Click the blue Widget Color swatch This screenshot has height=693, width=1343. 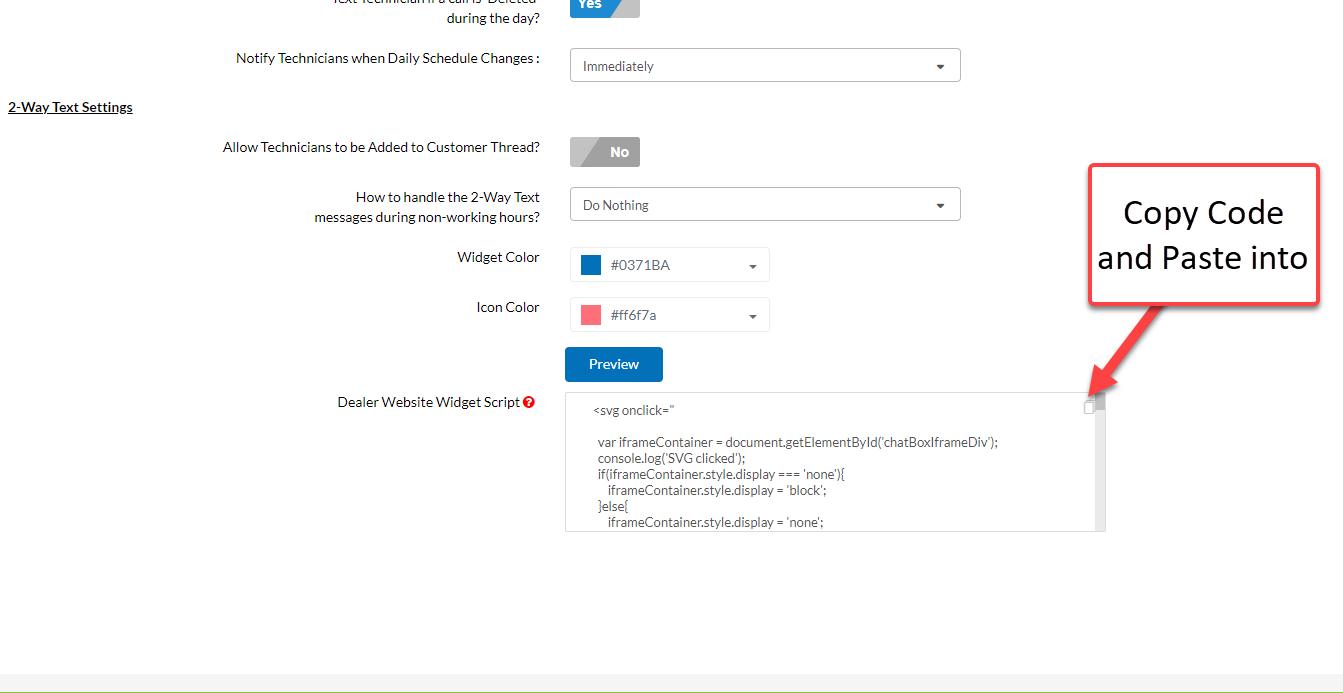[x=591, y=265]
